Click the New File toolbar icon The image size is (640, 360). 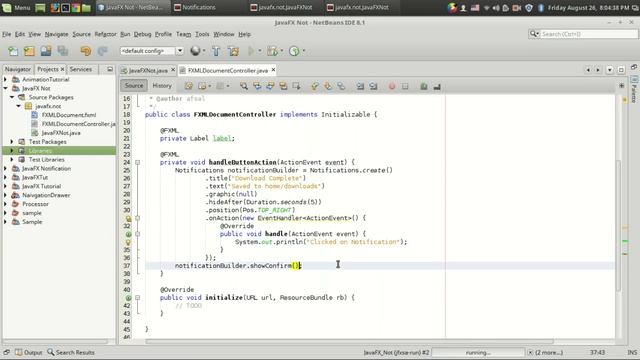13,51
